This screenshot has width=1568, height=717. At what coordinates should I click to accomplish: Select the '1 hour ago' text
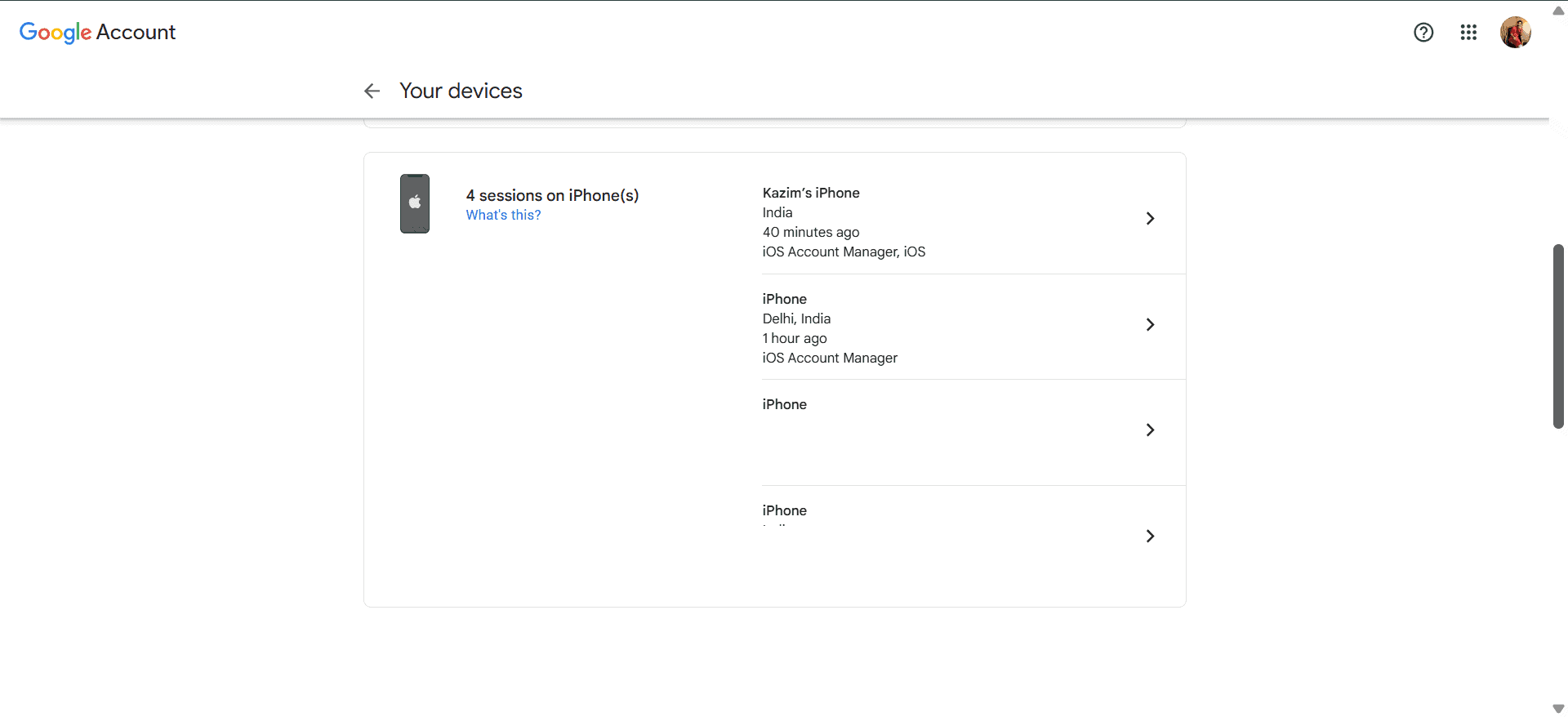point(795,338)
